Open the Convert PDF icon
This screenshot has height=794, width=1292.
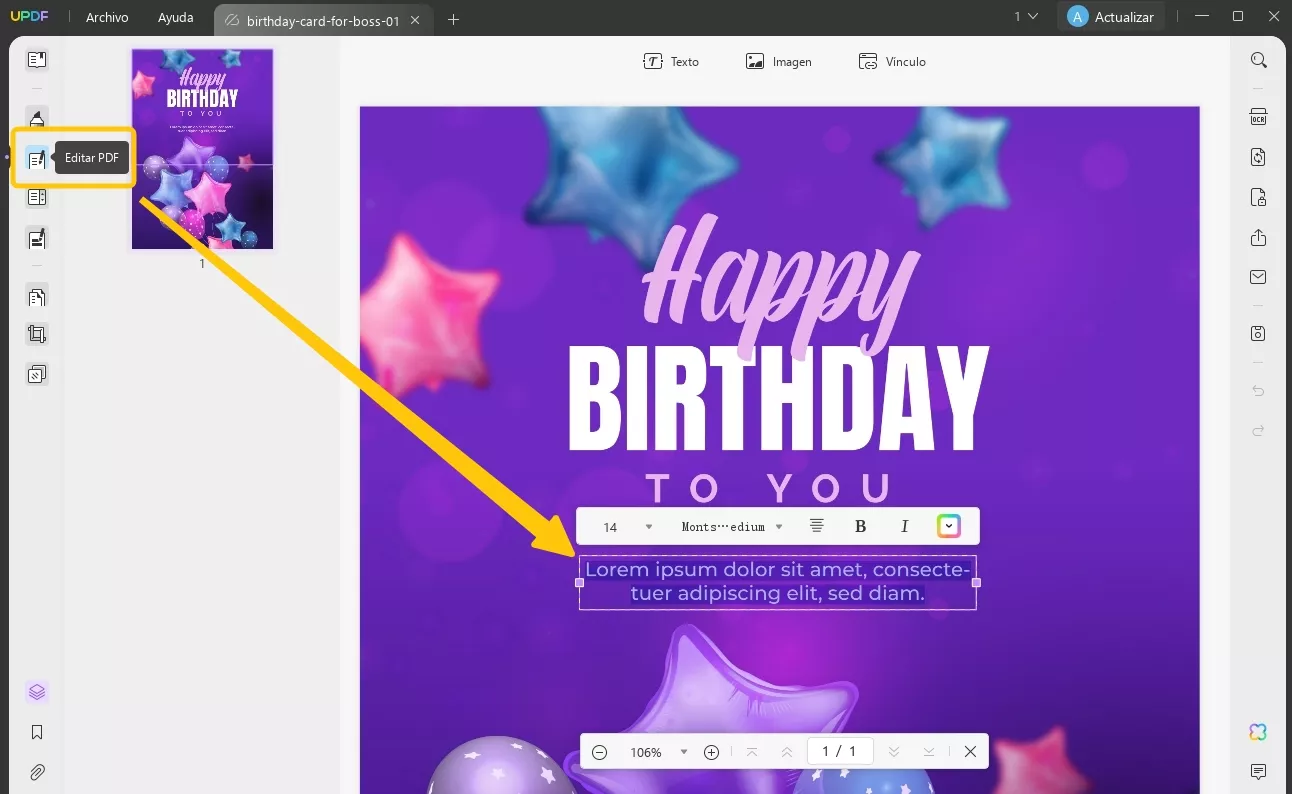point(1259,157)
